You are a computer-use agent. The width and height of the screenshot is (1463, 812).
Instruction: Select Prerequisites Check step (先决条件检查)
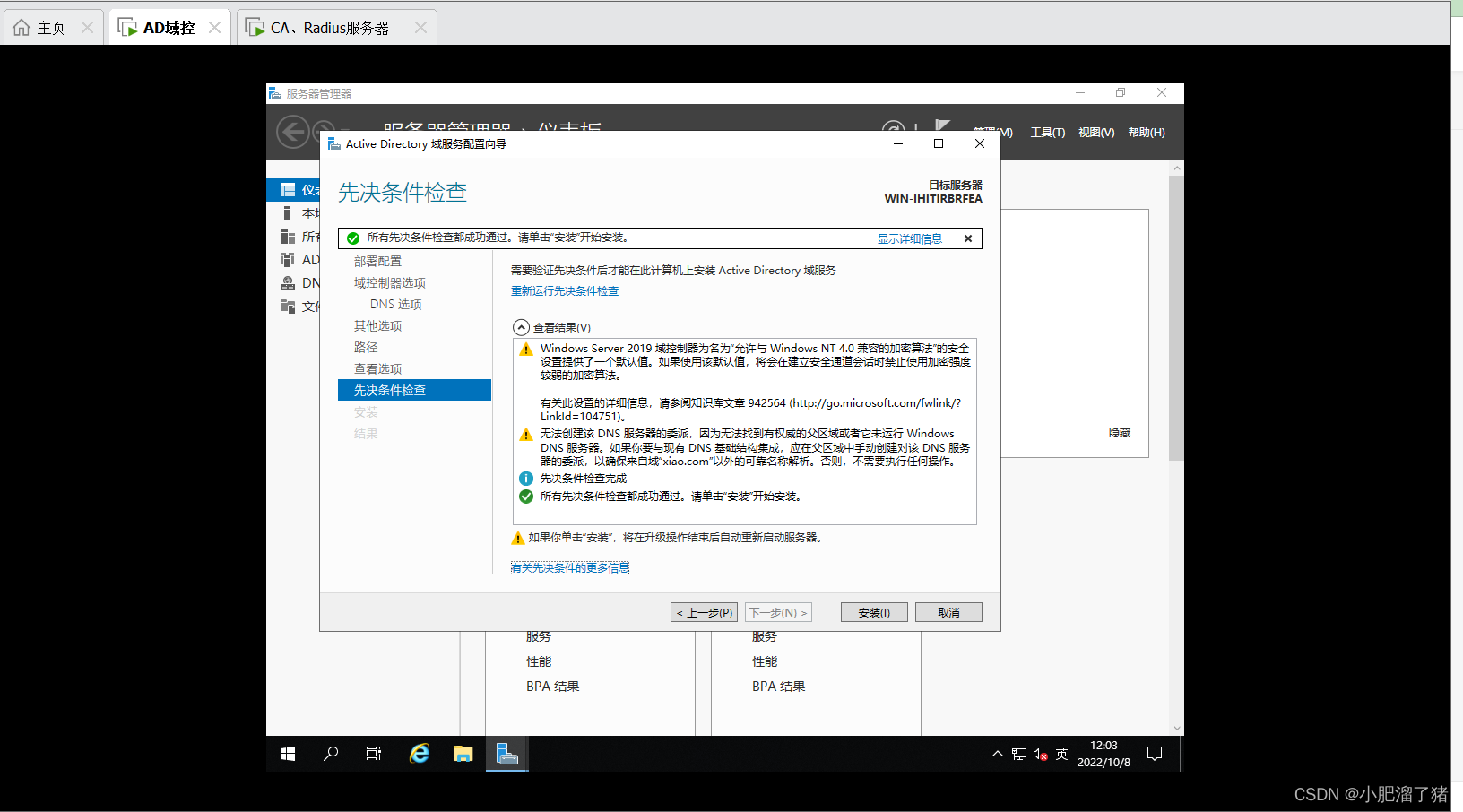tap(414, 390)
